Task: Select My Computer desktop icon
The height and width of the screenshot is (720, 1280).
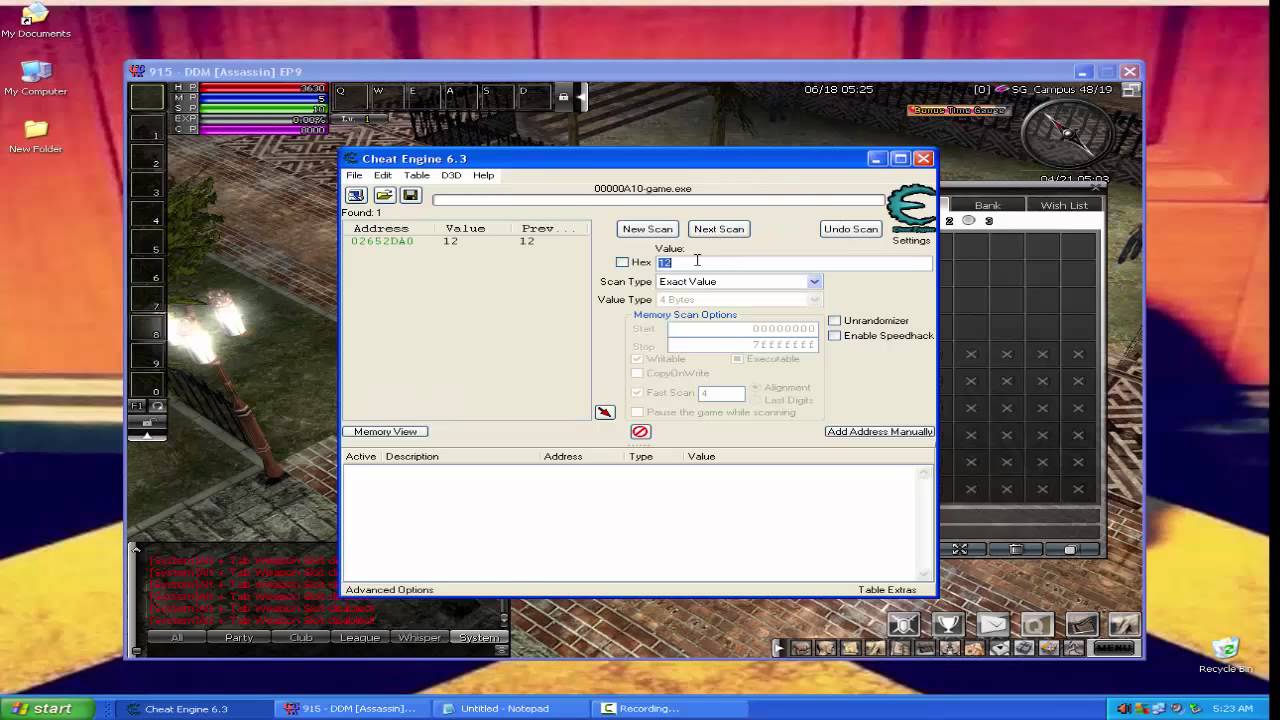Action: (36, 78)
